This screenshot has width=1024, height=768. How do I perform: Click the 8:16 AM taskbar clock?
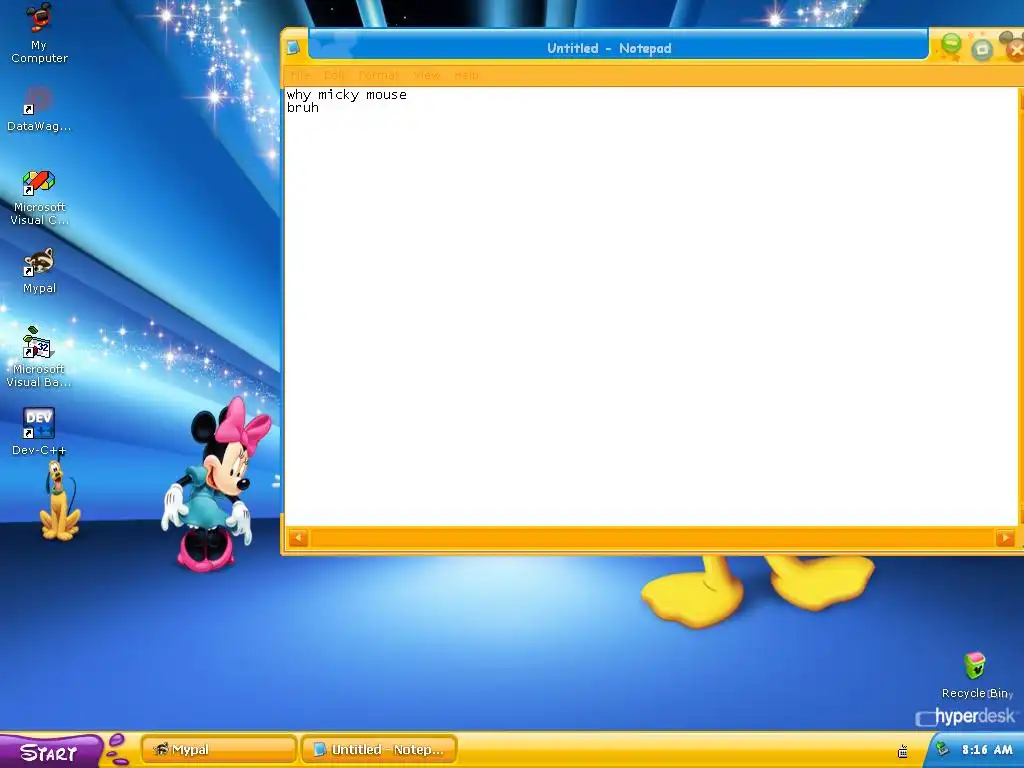point(987,750)
